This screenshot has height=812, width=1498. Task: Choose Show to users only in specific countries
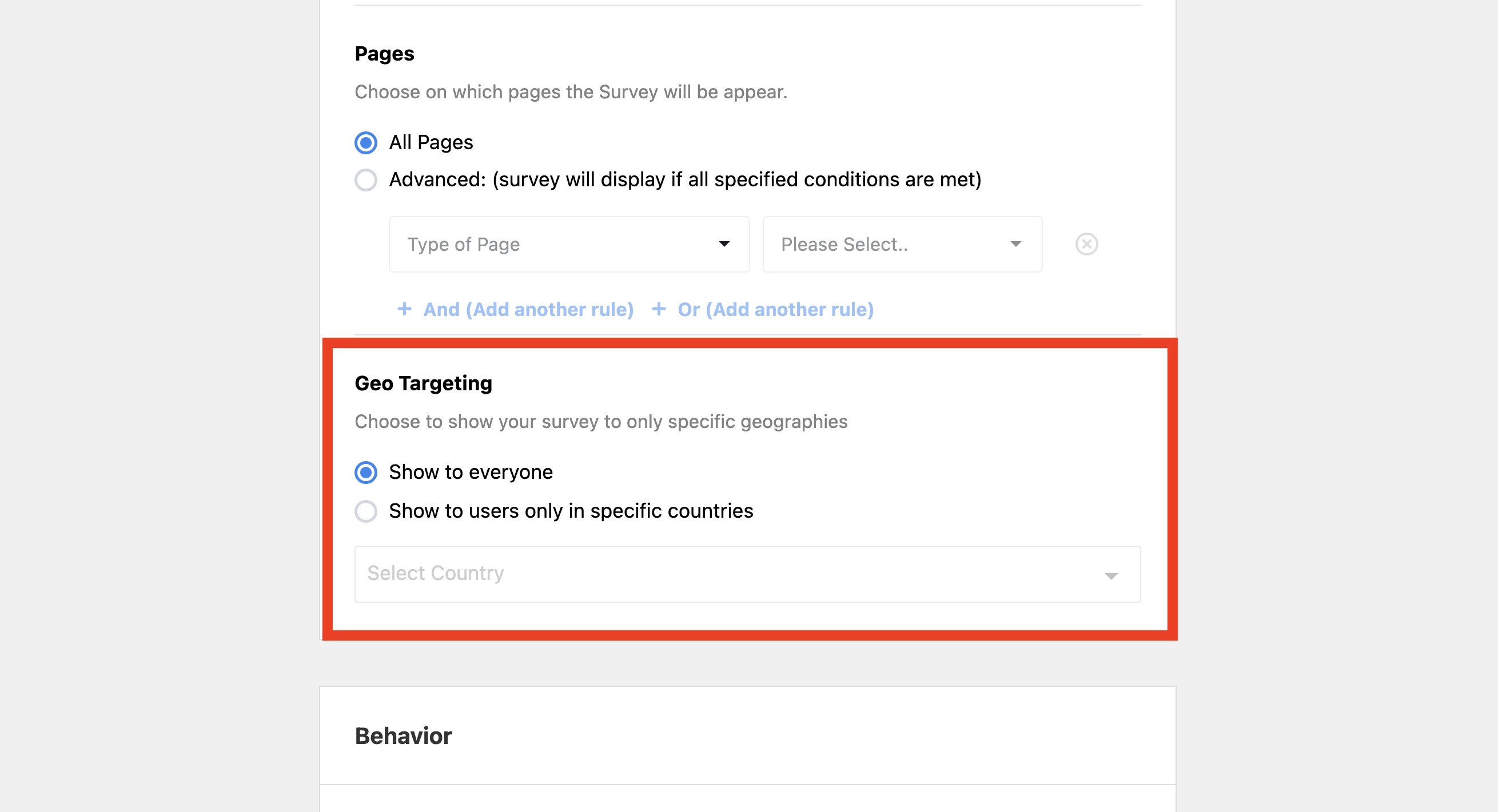click(366, 511)
